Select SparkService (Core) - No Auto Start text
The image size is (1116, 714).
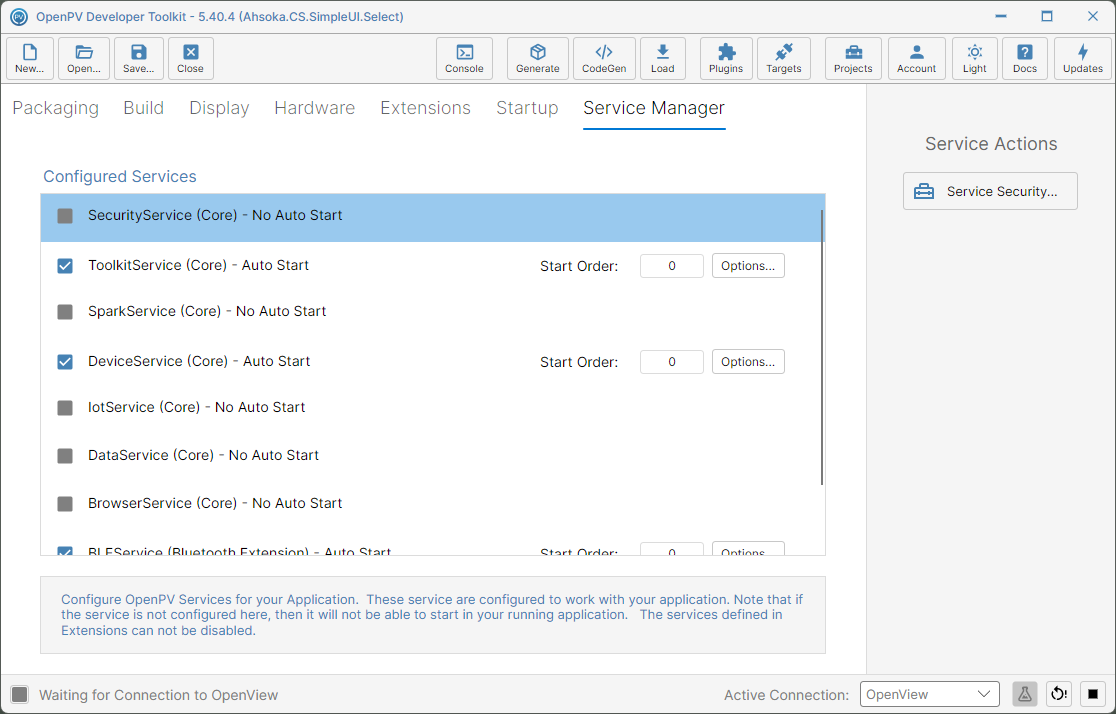tap(207, 311)
